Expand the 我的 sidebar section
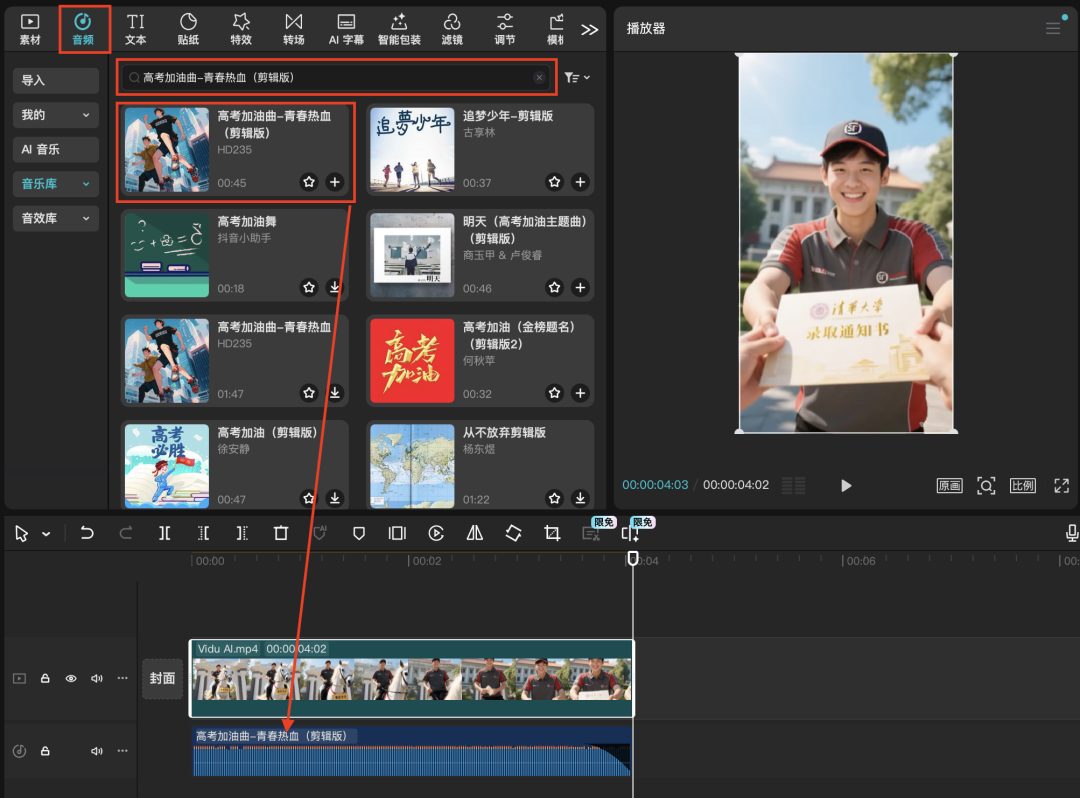The width and height of the screenshot is (1080, 798). 55,115
